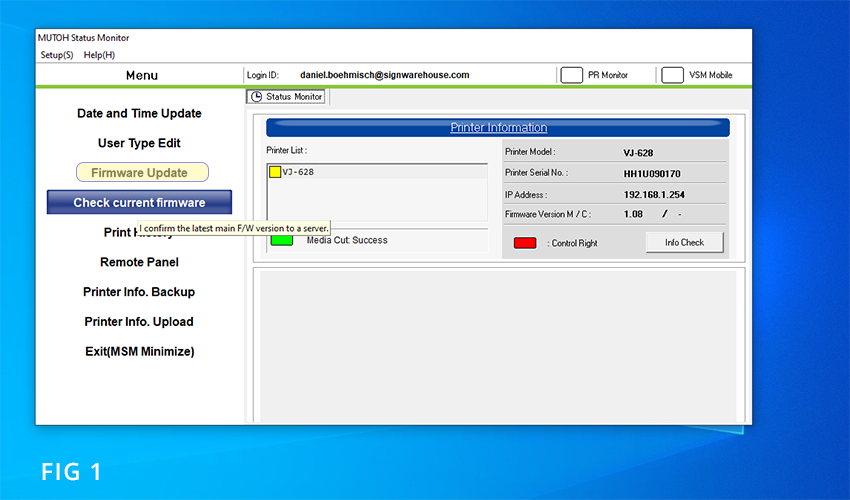Open User Type Edit
Image resolution: width=850 pixels, height=500 pixels.
(x=139, y=143)
